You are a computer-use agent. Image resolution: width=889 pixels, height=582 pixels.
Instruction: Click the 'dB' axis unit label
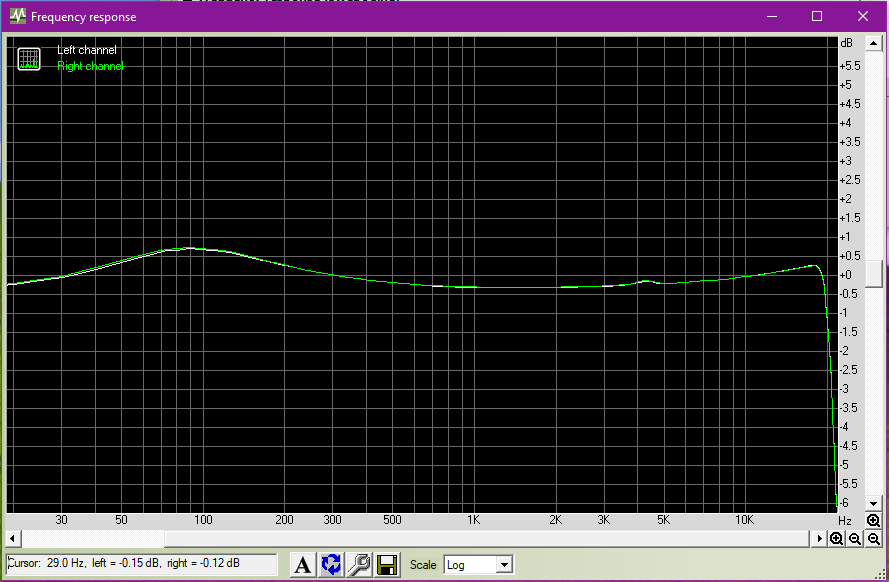[846, 43]
